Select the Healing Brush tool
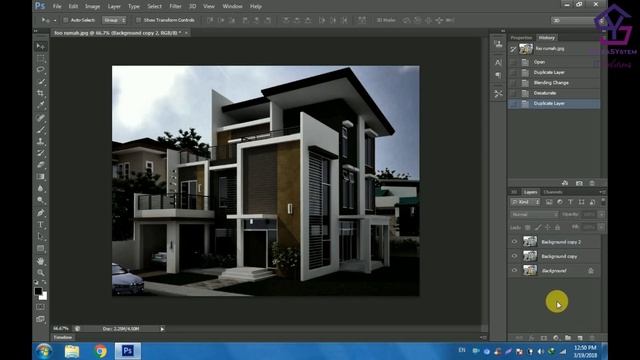640x360 pixels. coord(40,118)
